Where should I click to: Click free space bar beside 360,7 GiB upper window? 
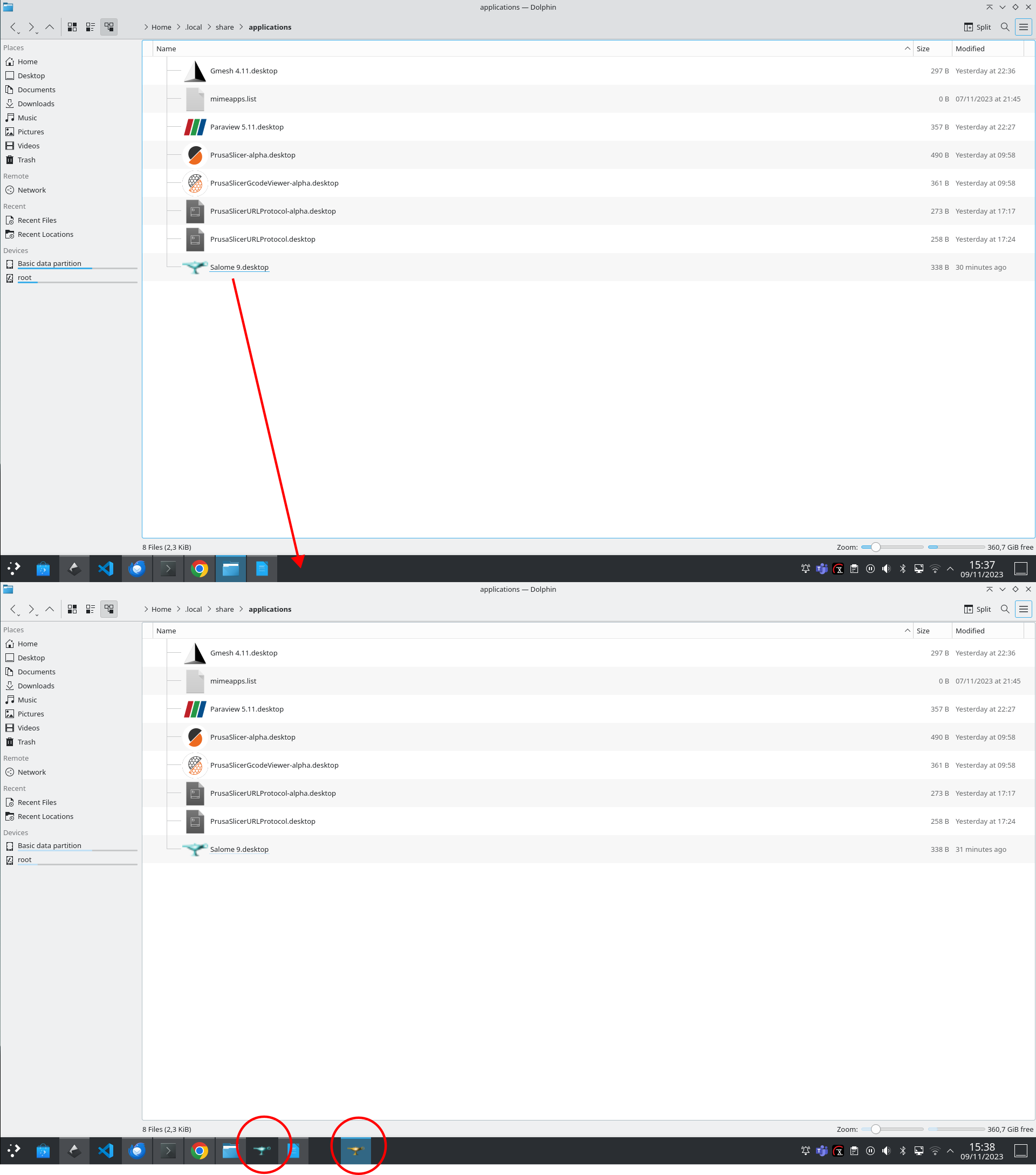[x=956, y=547]
